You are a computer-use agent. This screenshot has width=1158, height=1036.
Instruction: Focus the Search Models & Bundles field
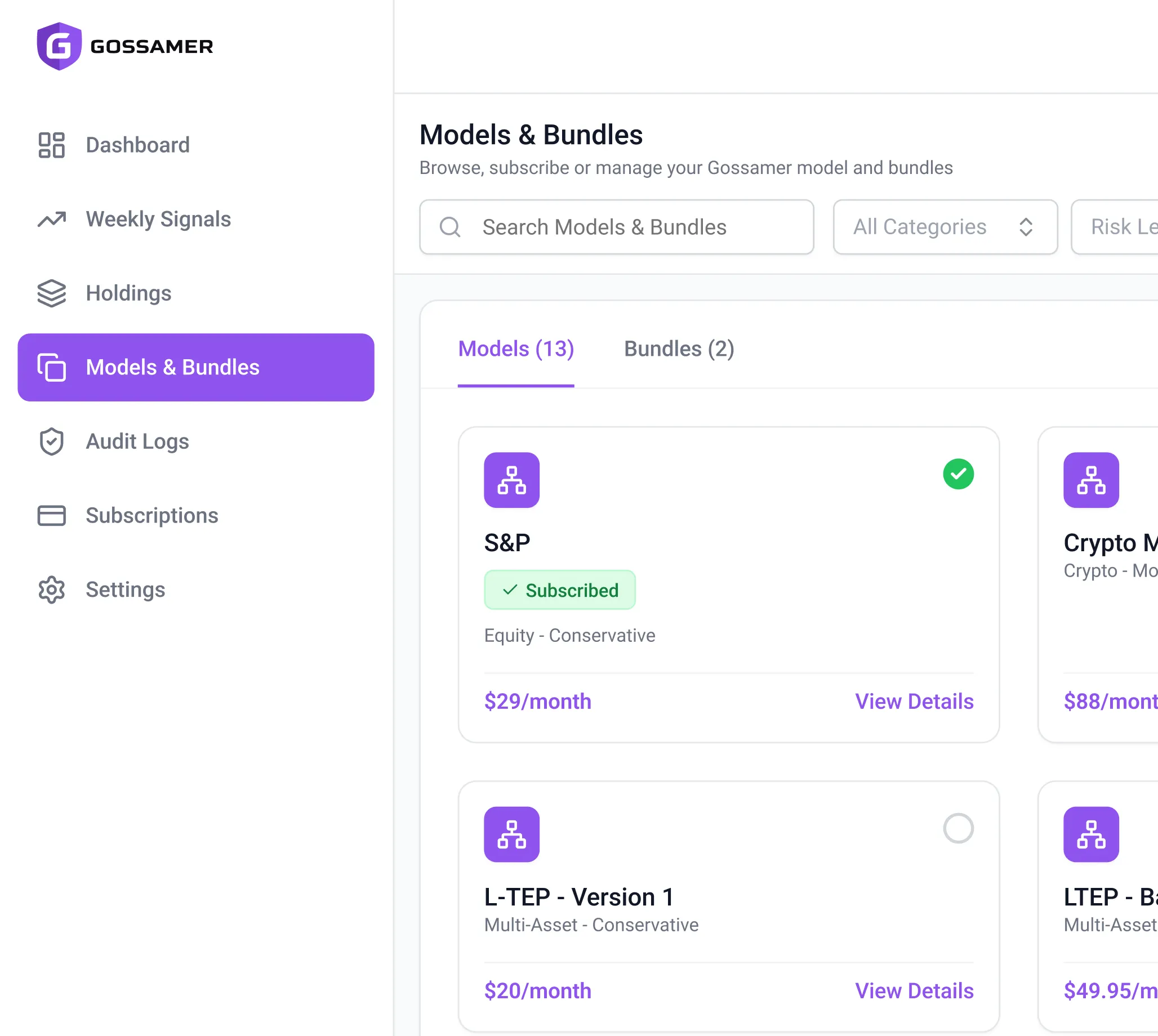point(617,226)
